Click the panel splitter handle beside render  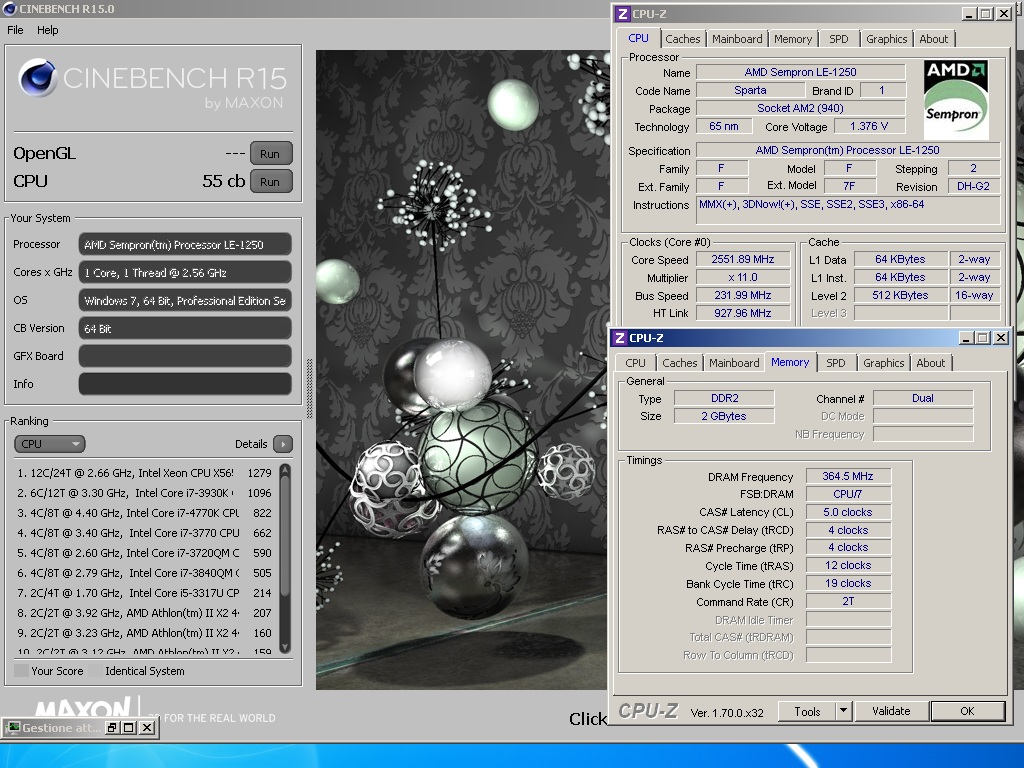(x=310, y=388)
